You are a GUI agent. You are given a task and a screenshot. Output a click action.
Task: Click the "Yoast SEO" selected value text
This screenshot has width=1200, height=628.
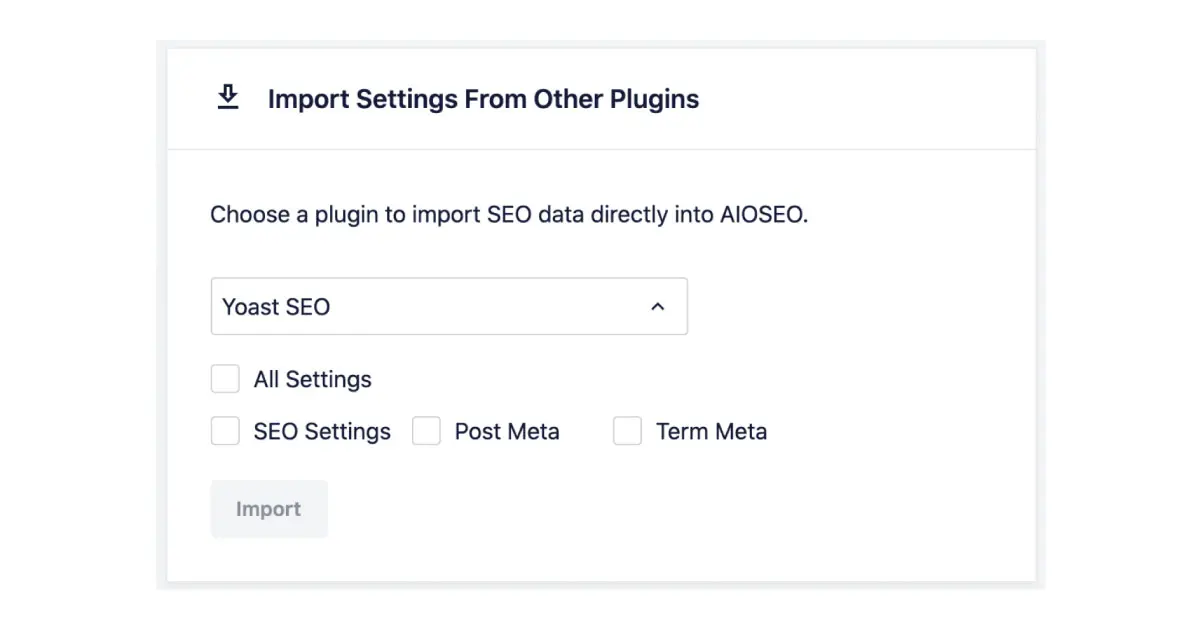276,307
